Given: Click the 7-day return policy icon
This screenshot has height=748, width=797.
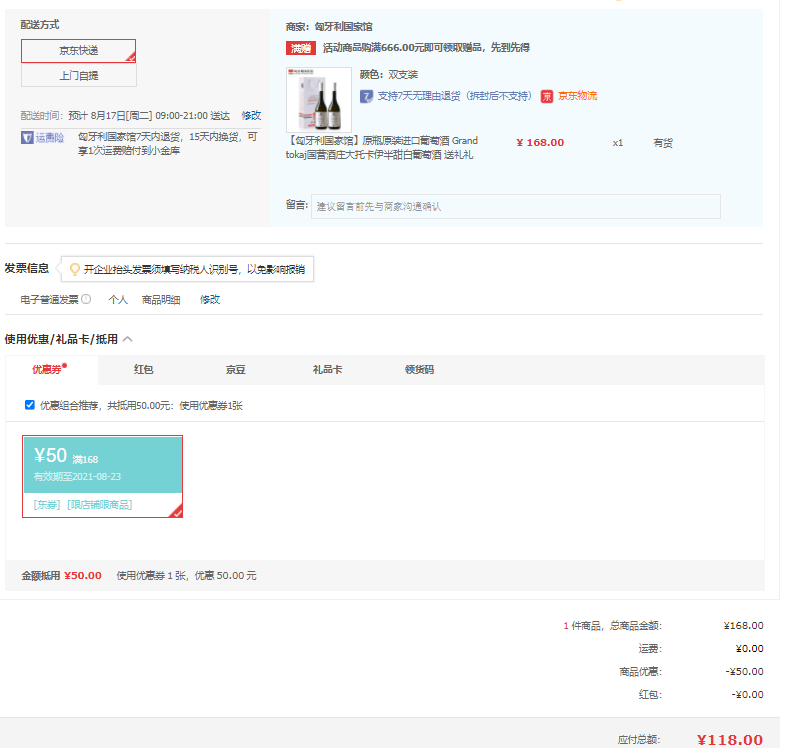Looking at the screenshot, I should [366, 96].
